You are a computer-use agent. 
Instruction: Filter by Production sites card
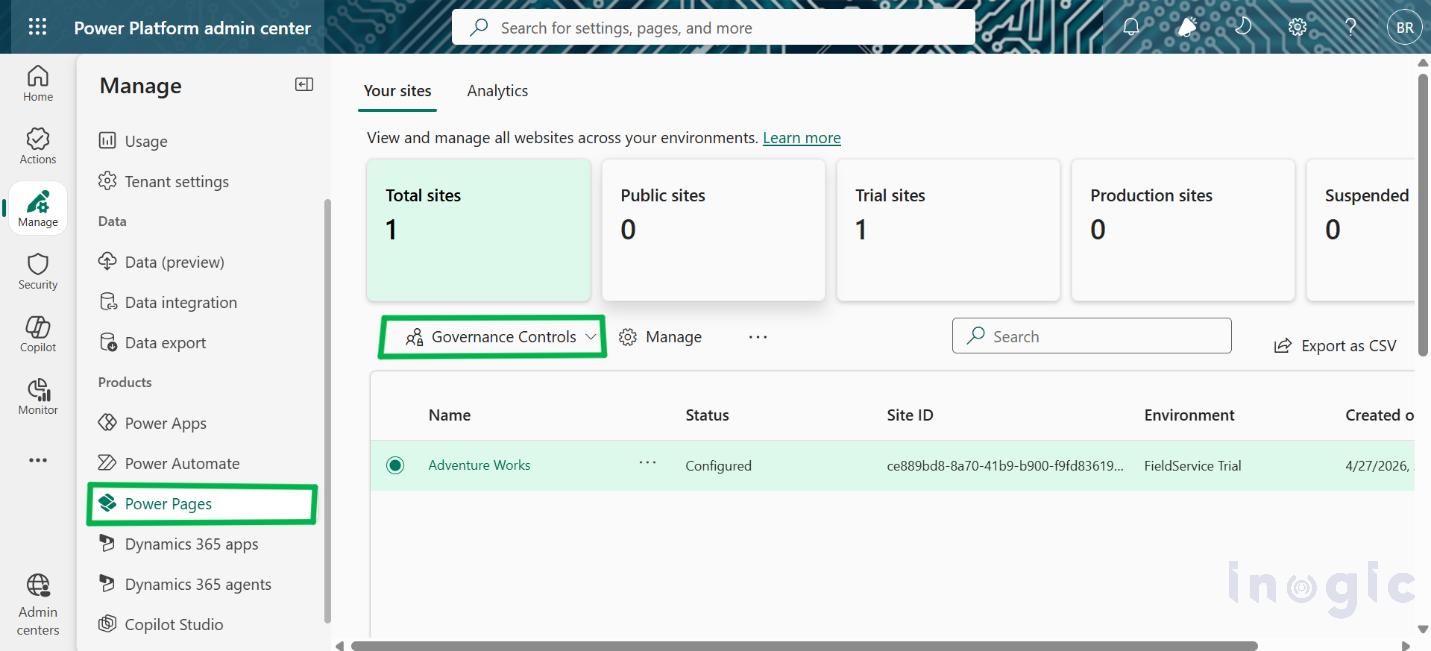[x=1183, y=230]
